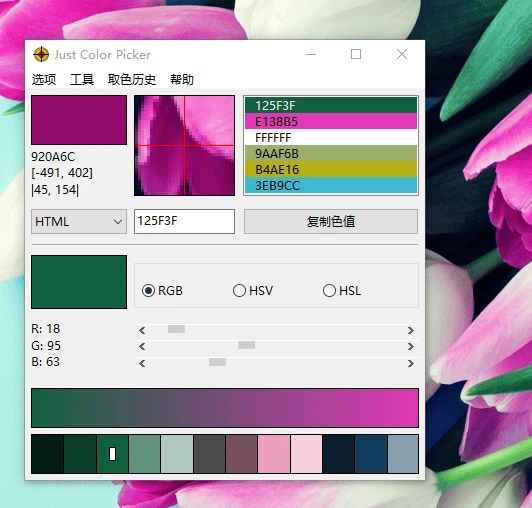Click the R channel slider thumb
532x508 pixels.
(x=176, y=329)
